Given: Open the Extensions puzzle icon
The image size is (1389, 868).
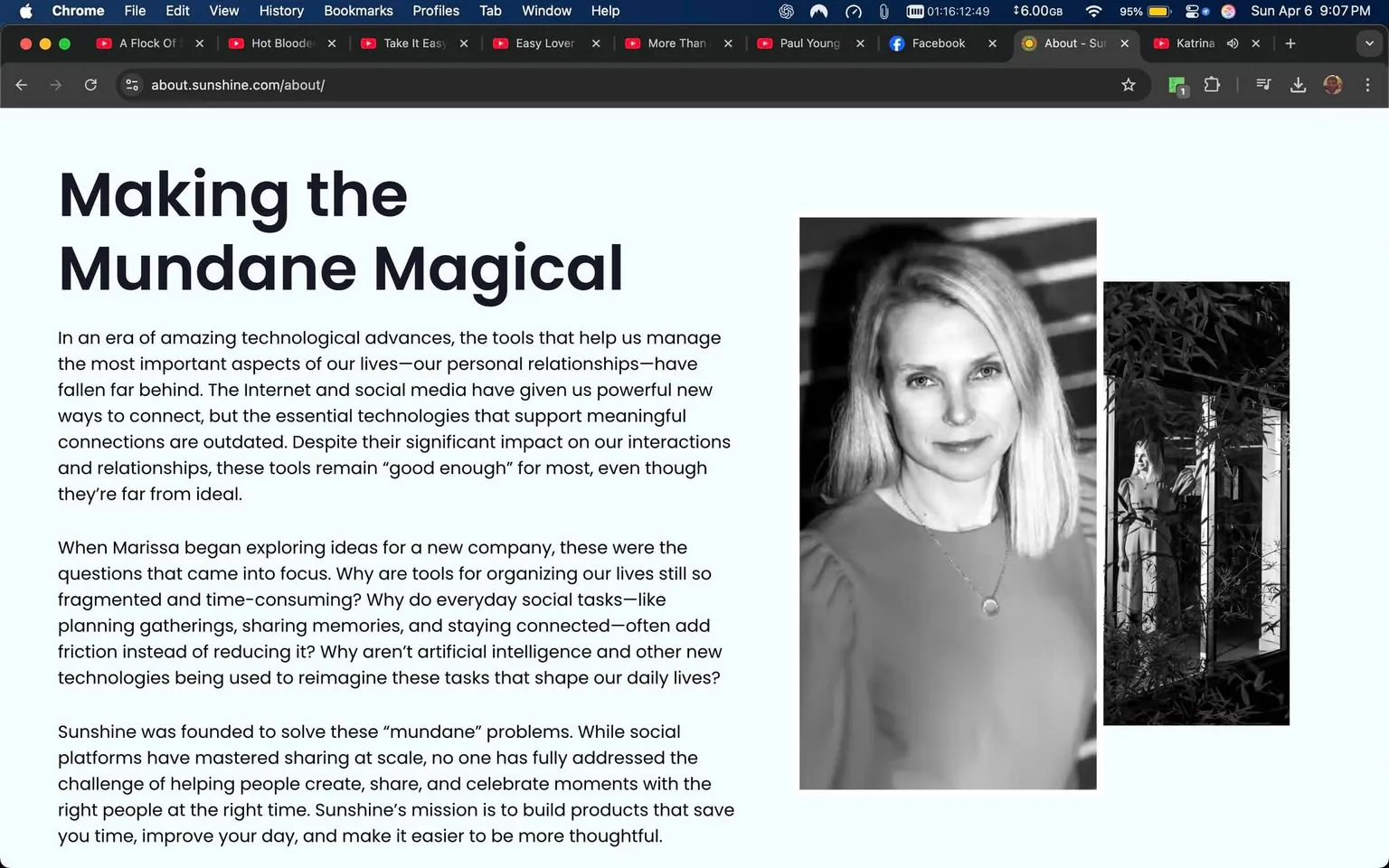Looking at the screenshot, I should (1212, 84).
